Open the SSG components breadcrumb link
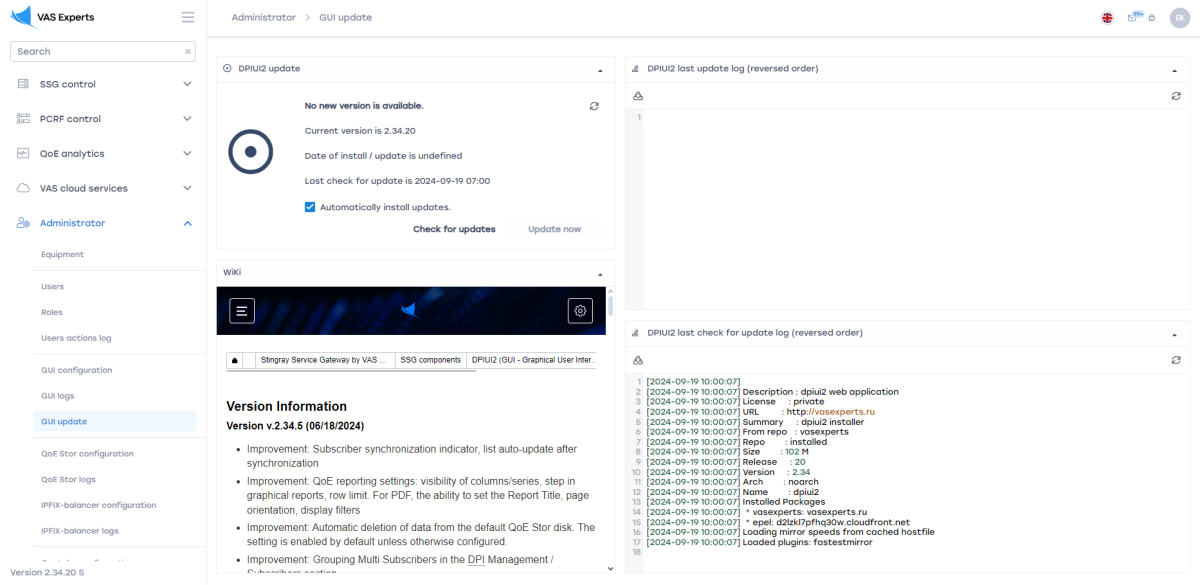This screenshot has width=1200, height=585. (x=430, y=360)
